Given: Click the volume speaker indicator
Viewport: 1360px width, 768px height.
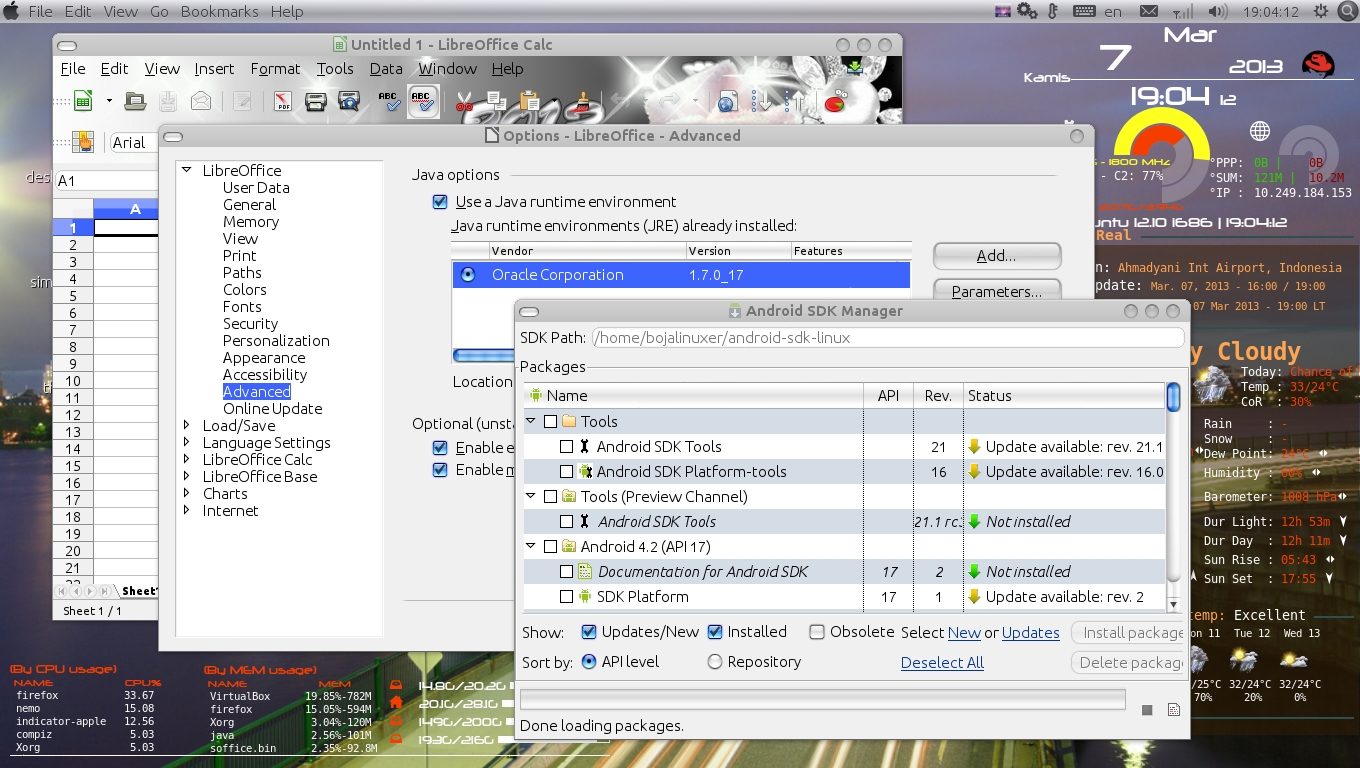Looking at the screenshot, I should tap(1217, 12).
